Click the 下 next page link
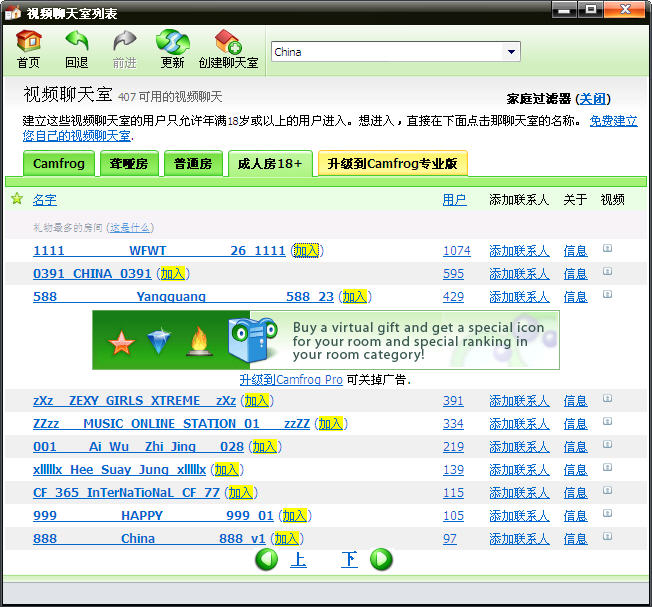This screenshot has width=652, height=607. [349, 560]
